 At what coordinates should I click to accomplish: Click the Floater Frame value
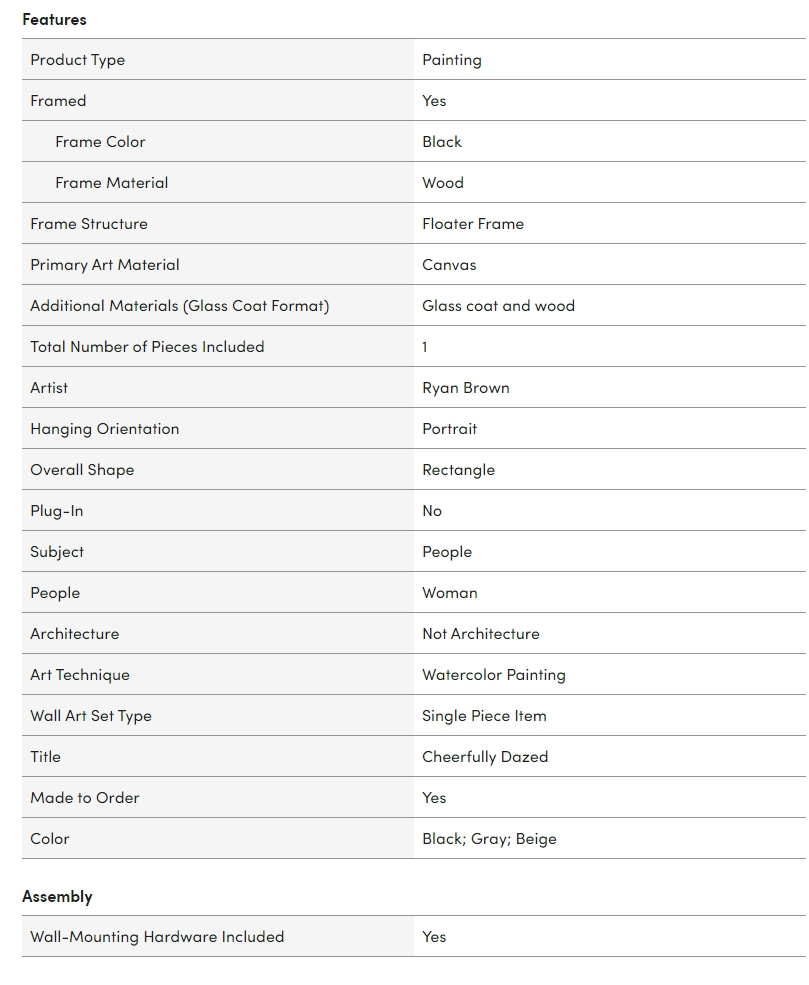[472, 224]
